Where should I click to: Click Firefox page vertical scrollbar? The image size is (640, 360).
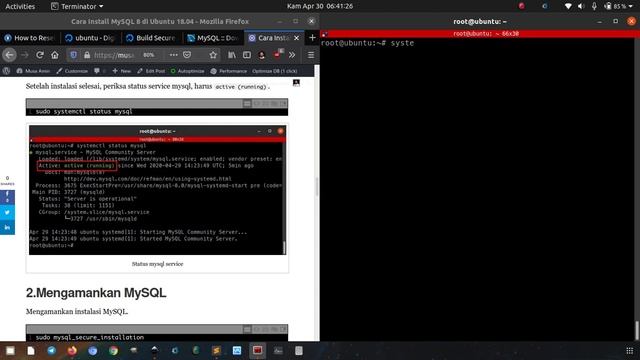coord(317,187)
